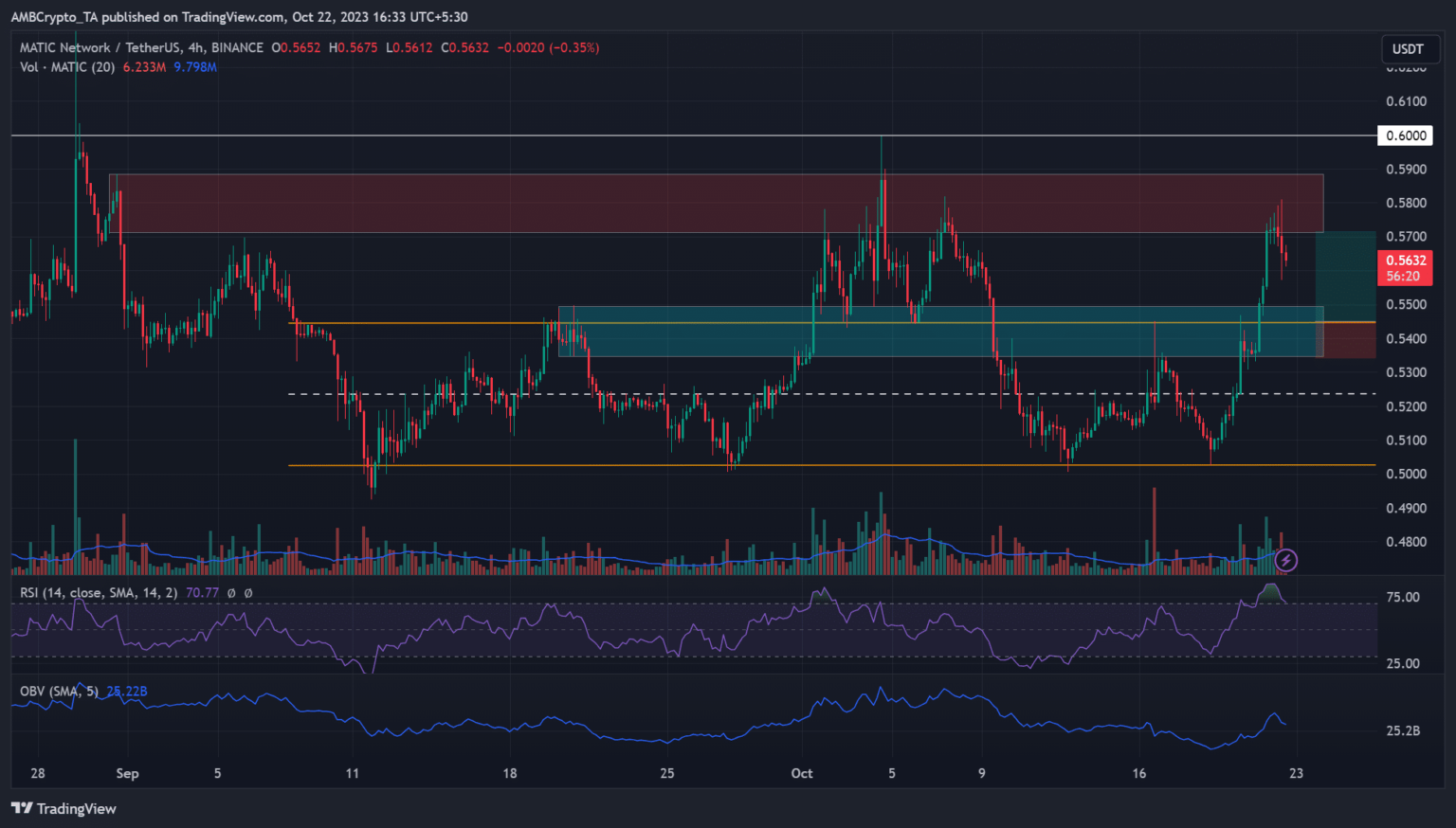Click the 0.5000 price axis label

[1405, 474]
